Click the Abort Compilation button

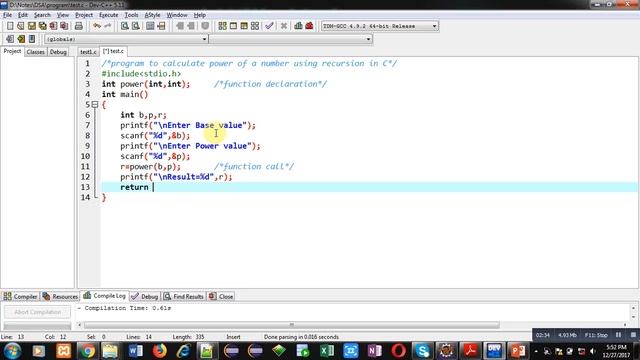click(38, 312)
